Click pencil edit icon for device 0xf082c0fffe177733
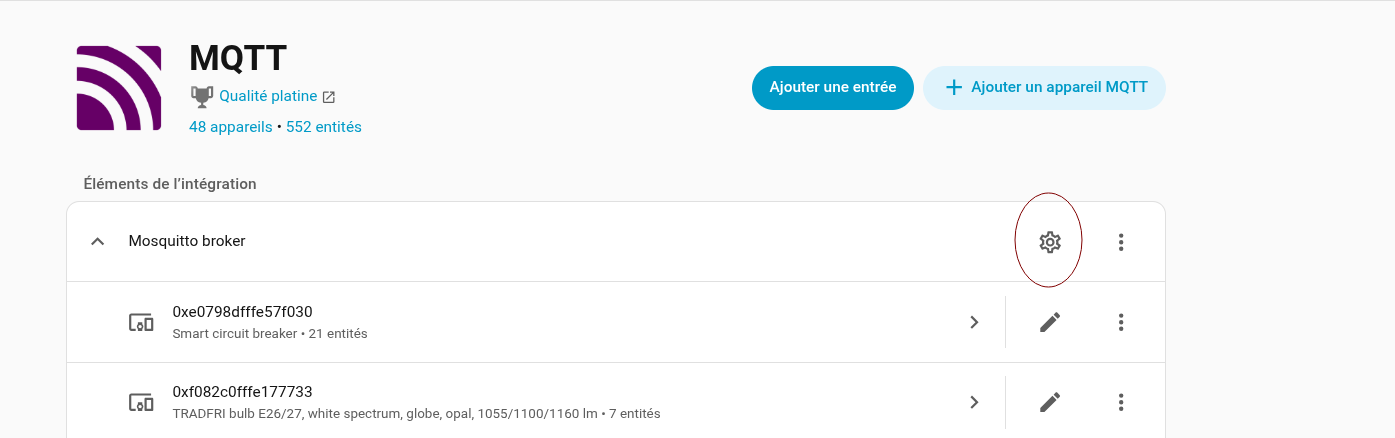This screenshot has width=1395, height=438. [x=1049, y=402]
